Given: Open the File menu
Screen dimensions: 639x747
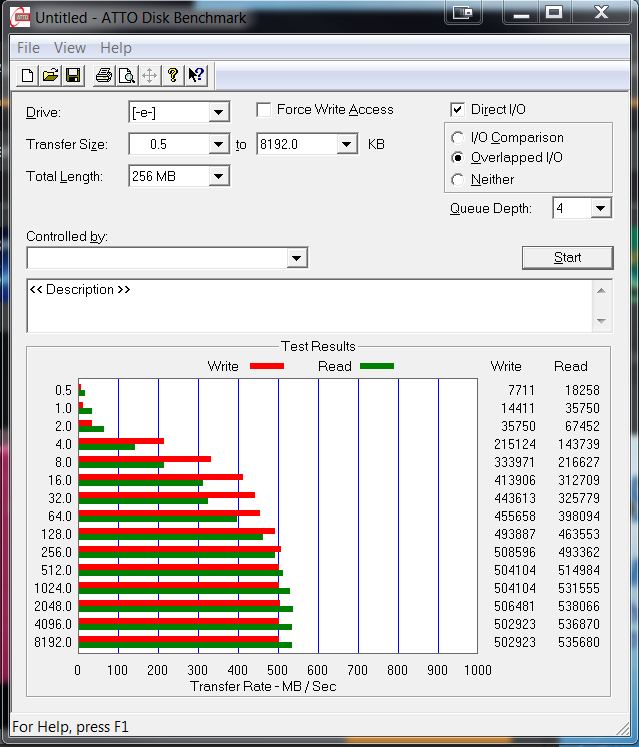Looking at the screenshot, I should click(x=28, y=48).
